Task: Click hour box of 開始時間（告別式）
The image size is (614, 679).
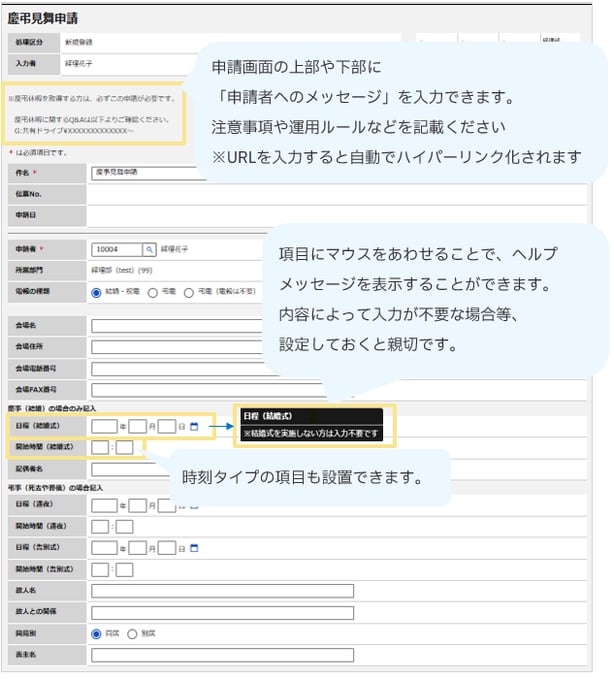Action: (100, 571)
